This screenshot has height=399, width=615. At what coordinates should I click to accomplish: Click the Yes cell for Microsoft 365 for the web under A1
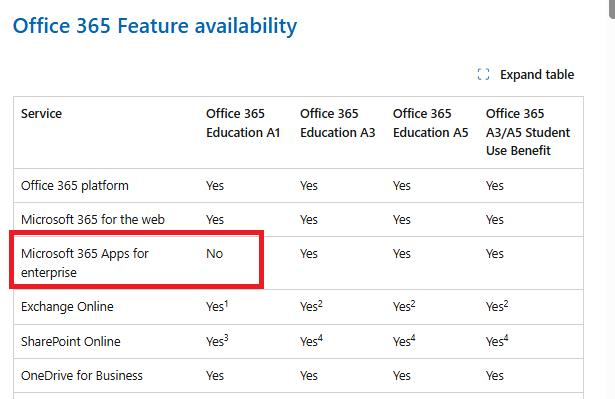pyautogui.click(x=215, y=219)
